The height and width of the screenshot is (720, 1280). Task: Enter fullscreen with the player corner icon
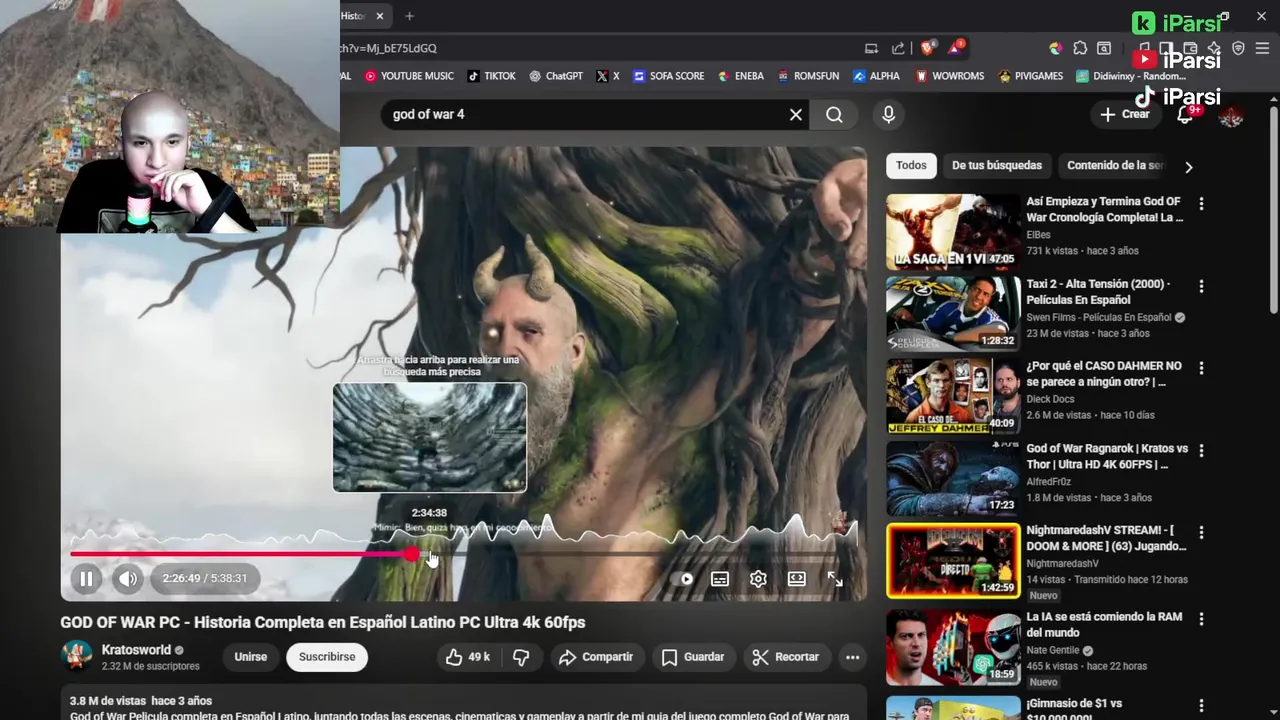pos(835,578)
